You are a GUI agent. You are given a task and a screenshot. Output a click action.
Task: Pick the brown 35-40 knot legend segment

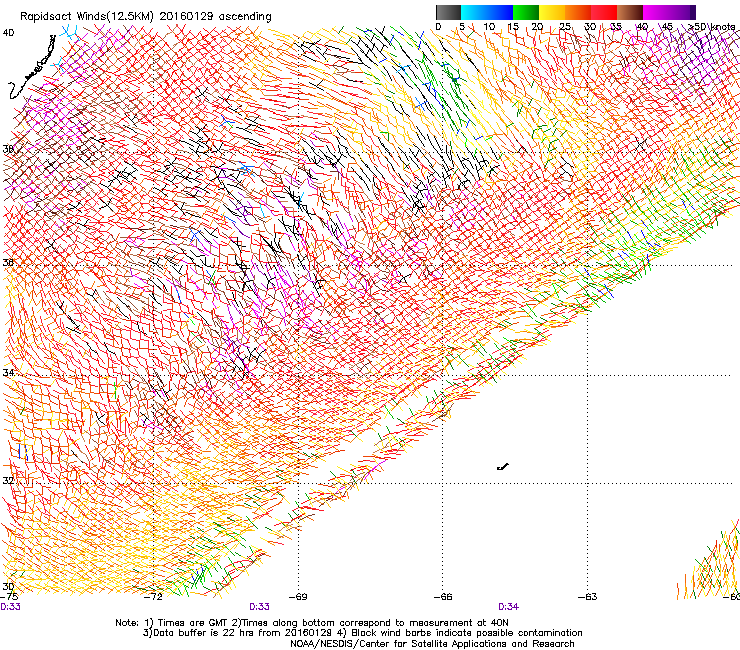click(x=630, y=12)
